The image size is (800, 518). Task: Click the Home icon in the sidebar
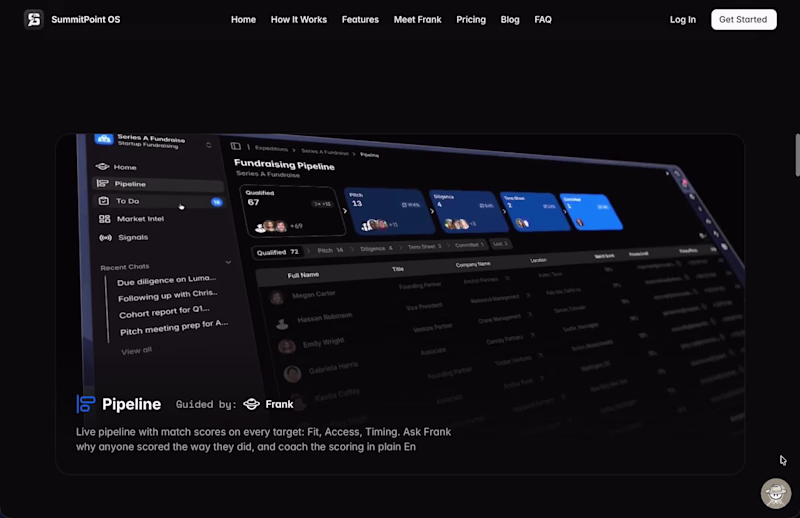[x=102, y=166]
